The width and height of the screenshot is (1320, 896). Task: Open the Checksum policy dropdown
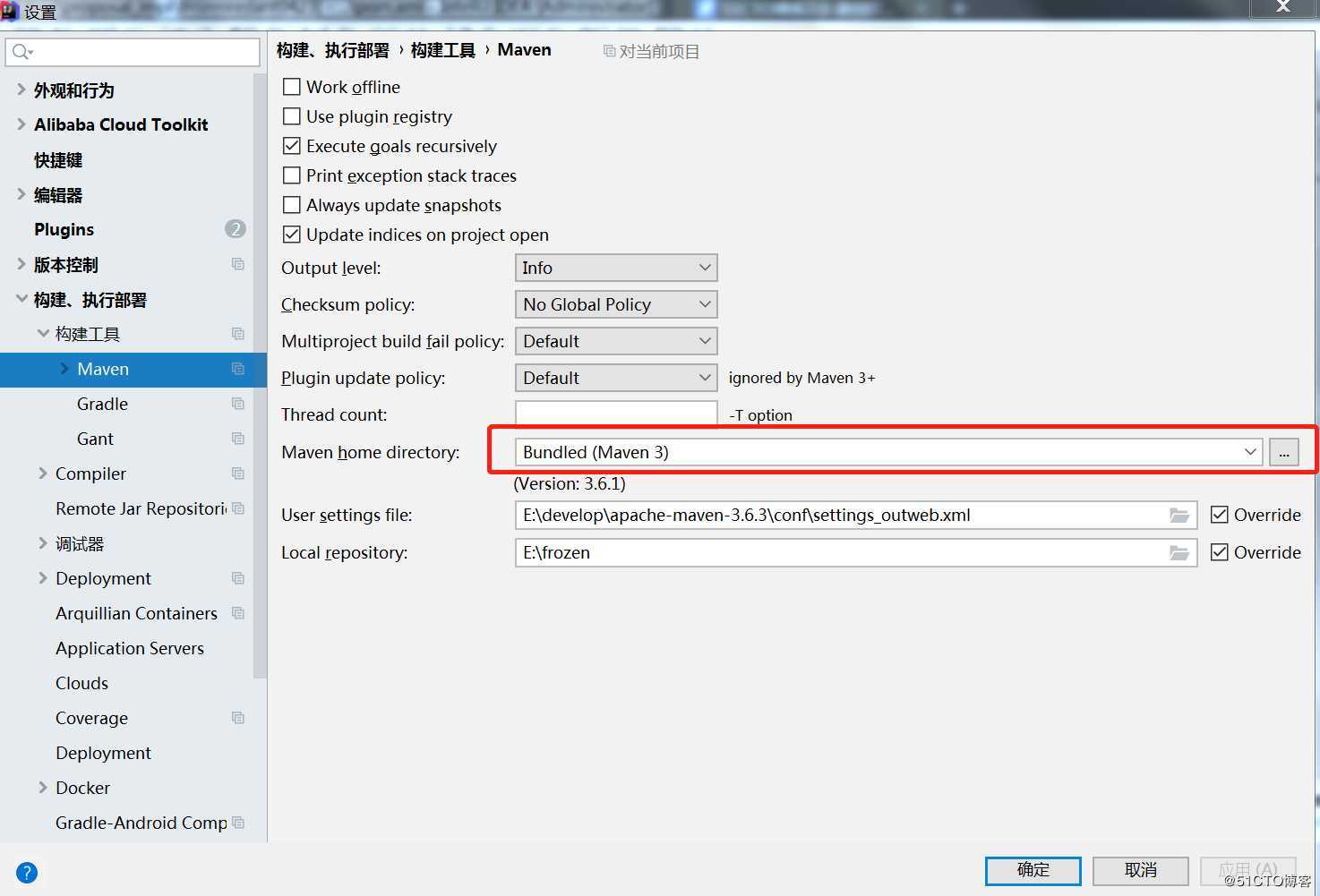[616, 304]
